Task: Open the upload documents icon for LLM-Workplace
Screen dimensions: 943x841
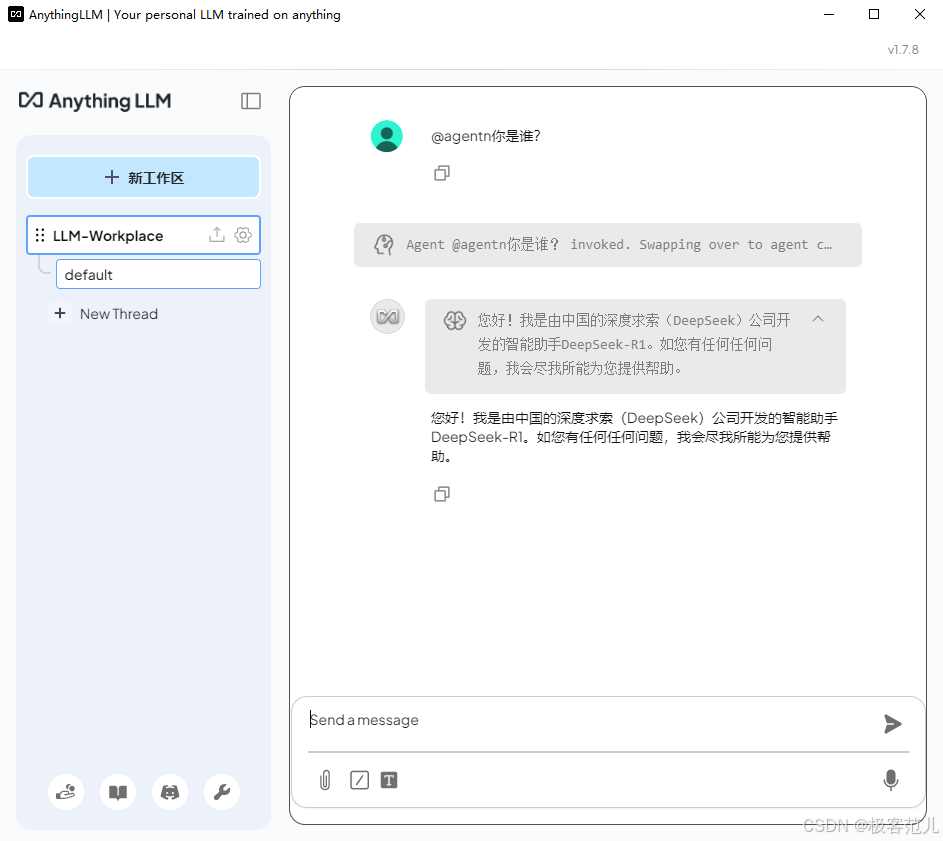Action: pyautogui.click(x=217, y=235)
